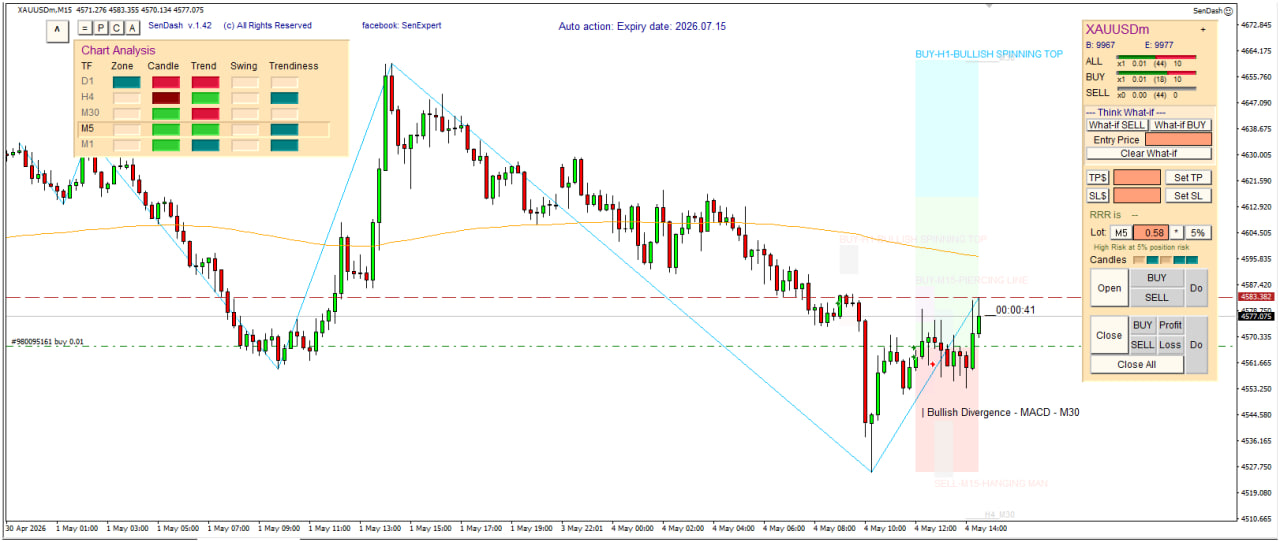Viewport: 1280px width, 542px height.
Task: Click the D1 Zone color cell
Action: point(126,82)
